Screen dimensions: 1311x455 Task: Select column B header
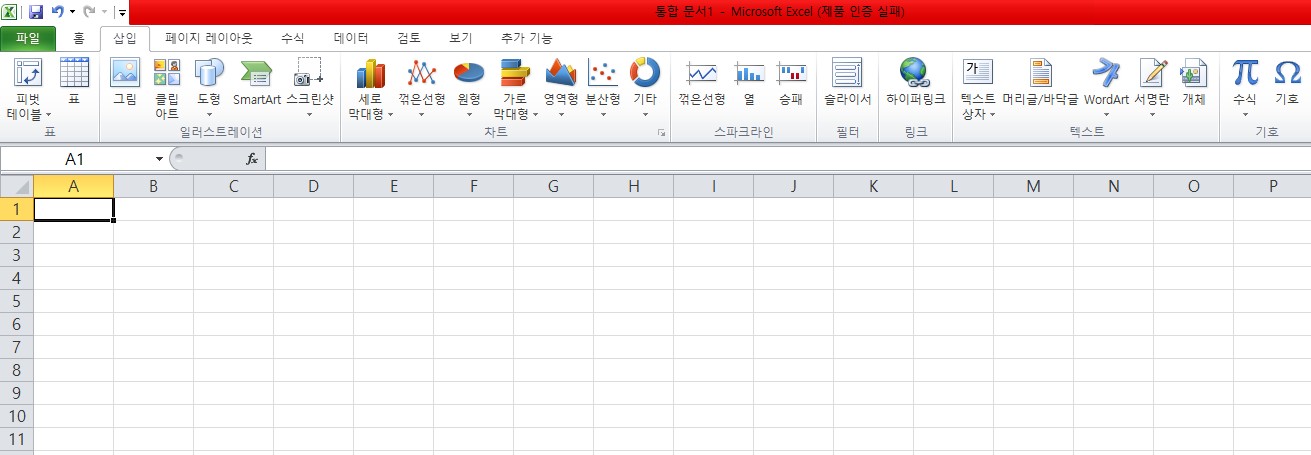tap(153, 186)
